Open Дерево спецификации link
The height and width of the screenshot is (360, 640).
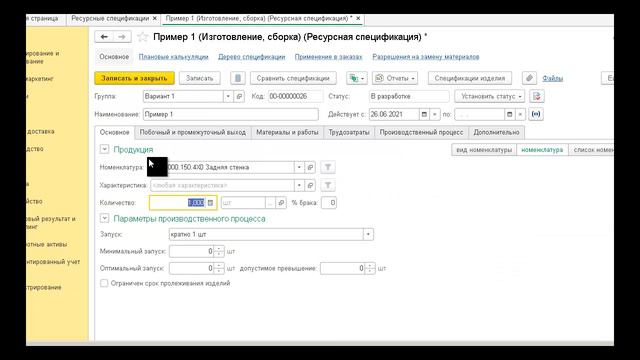[x=251, y=57]
